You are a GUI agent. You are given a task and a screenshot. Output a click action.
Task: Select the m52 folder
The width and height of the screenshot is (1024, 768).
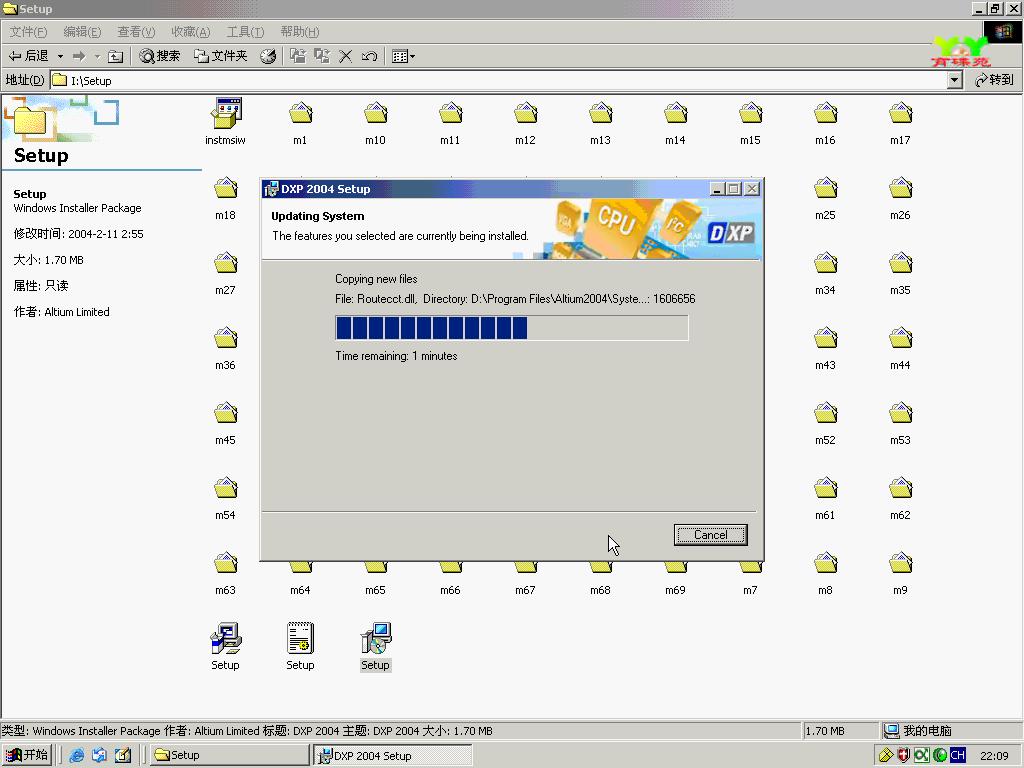tap(825, 423)
